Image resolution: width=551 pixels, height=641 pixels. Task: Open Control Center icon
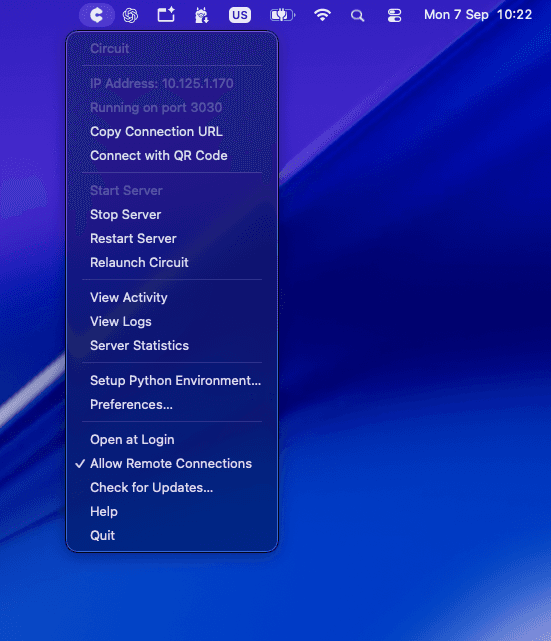394,16
